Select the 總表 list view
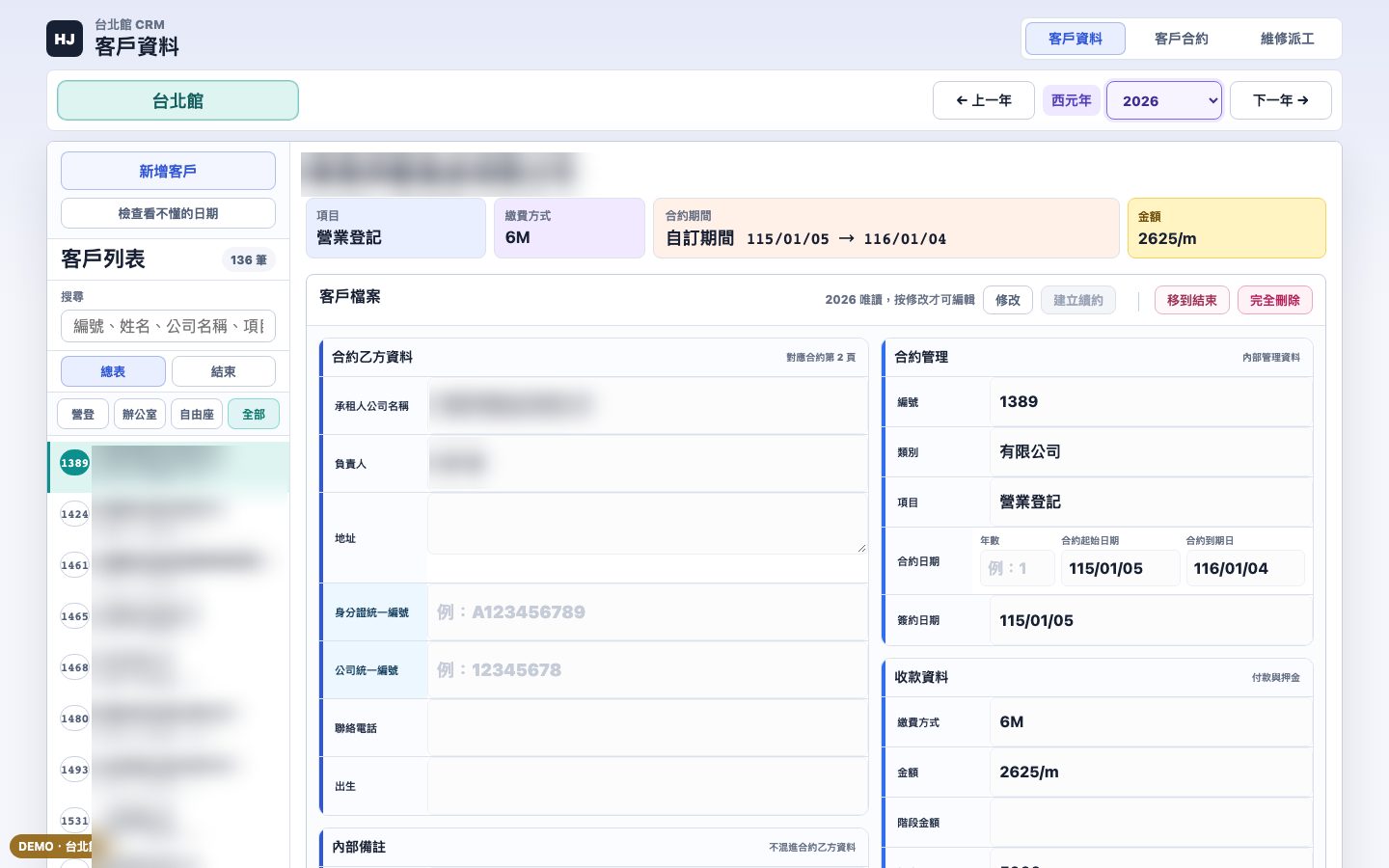The width and height of the screenshot is (1389, 868). (113, 371)
